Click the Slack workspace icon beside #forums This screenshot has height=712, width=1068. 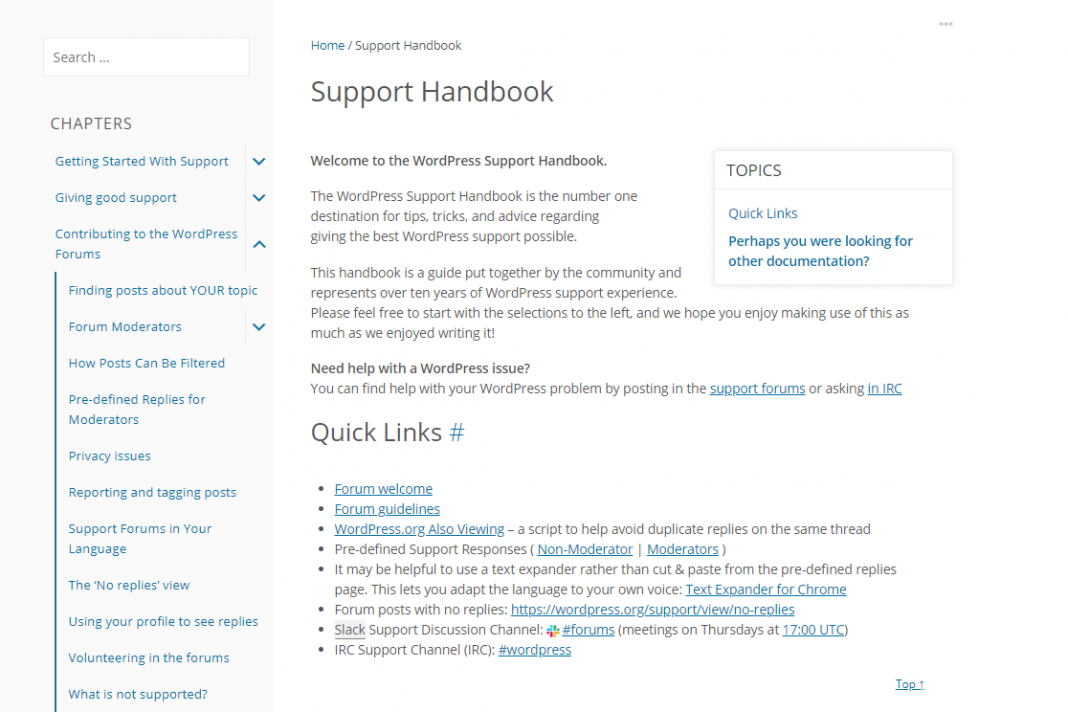[x=551, y=630]
